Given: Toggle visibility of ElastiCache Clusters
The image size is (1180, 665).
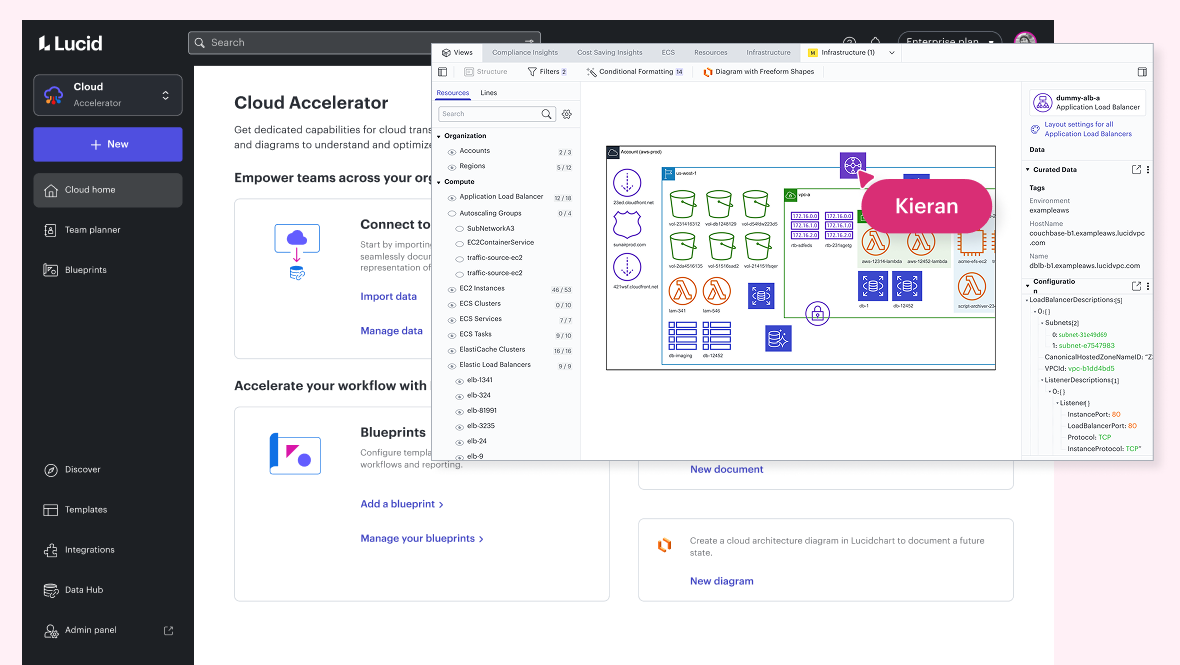Looking at the screenshot, I should pyautogui.click(x=452, y=351).
